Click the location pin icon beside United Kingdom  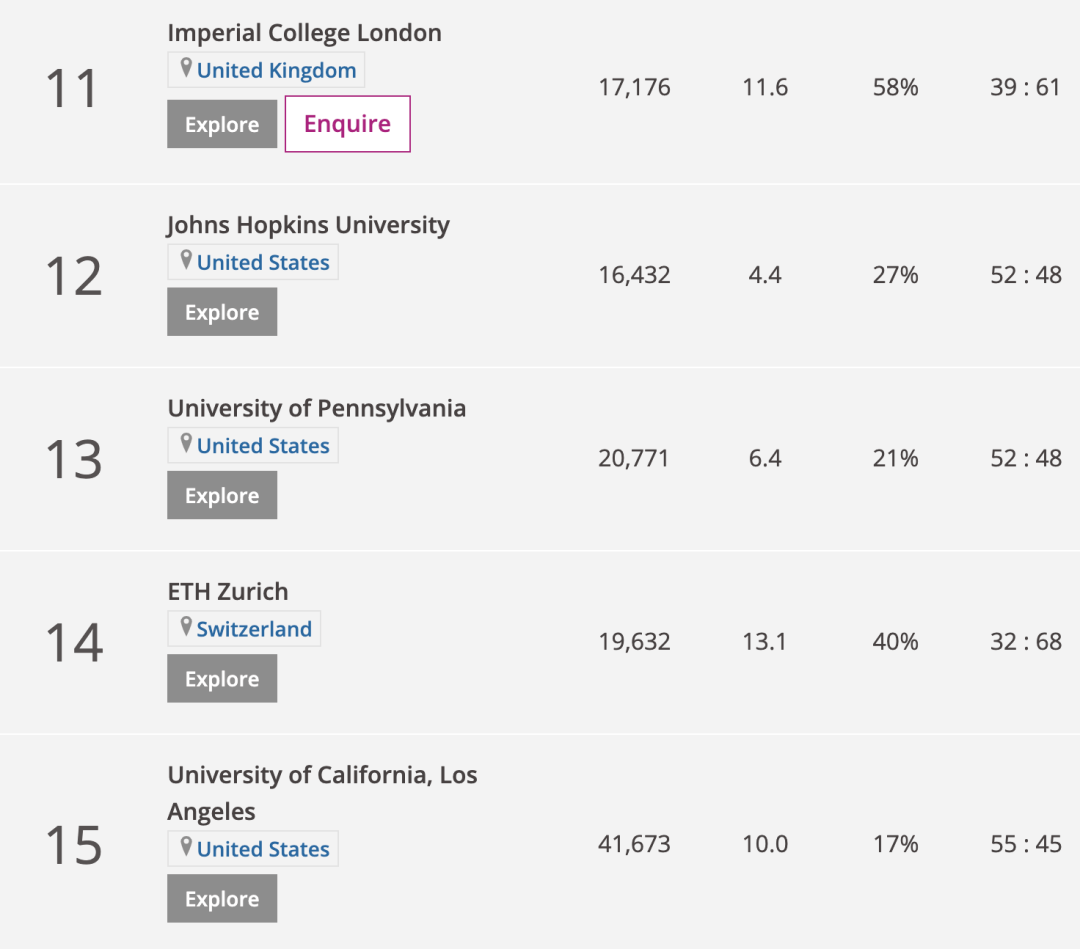click(x=186, y=69)
